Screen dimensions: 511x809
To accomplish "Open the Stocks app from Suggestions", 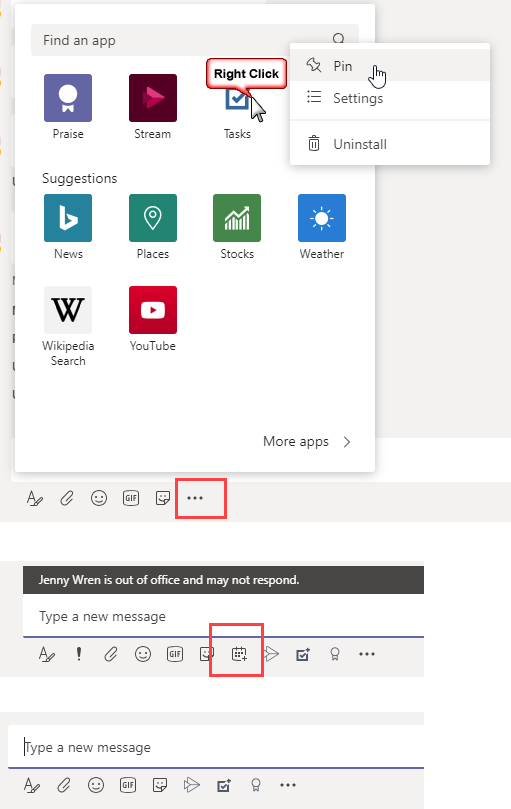I will coord(237,218).
